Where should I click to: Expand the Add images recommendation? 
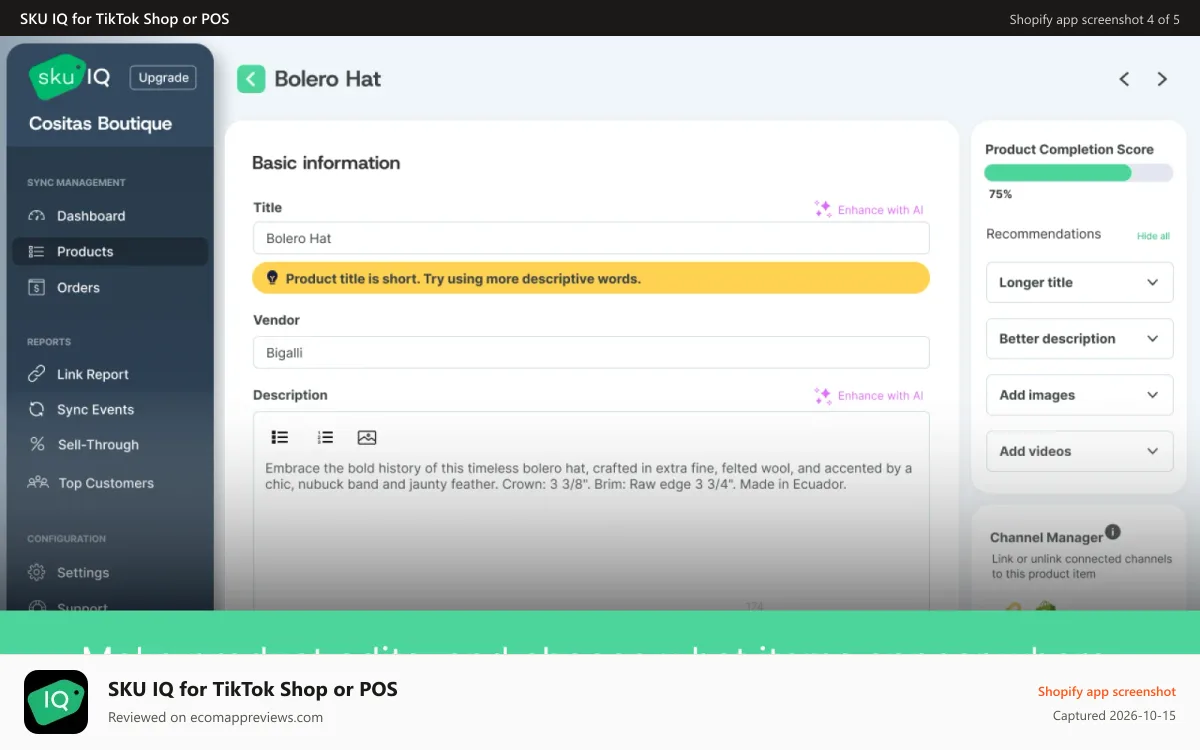[x=1079, y=395]
